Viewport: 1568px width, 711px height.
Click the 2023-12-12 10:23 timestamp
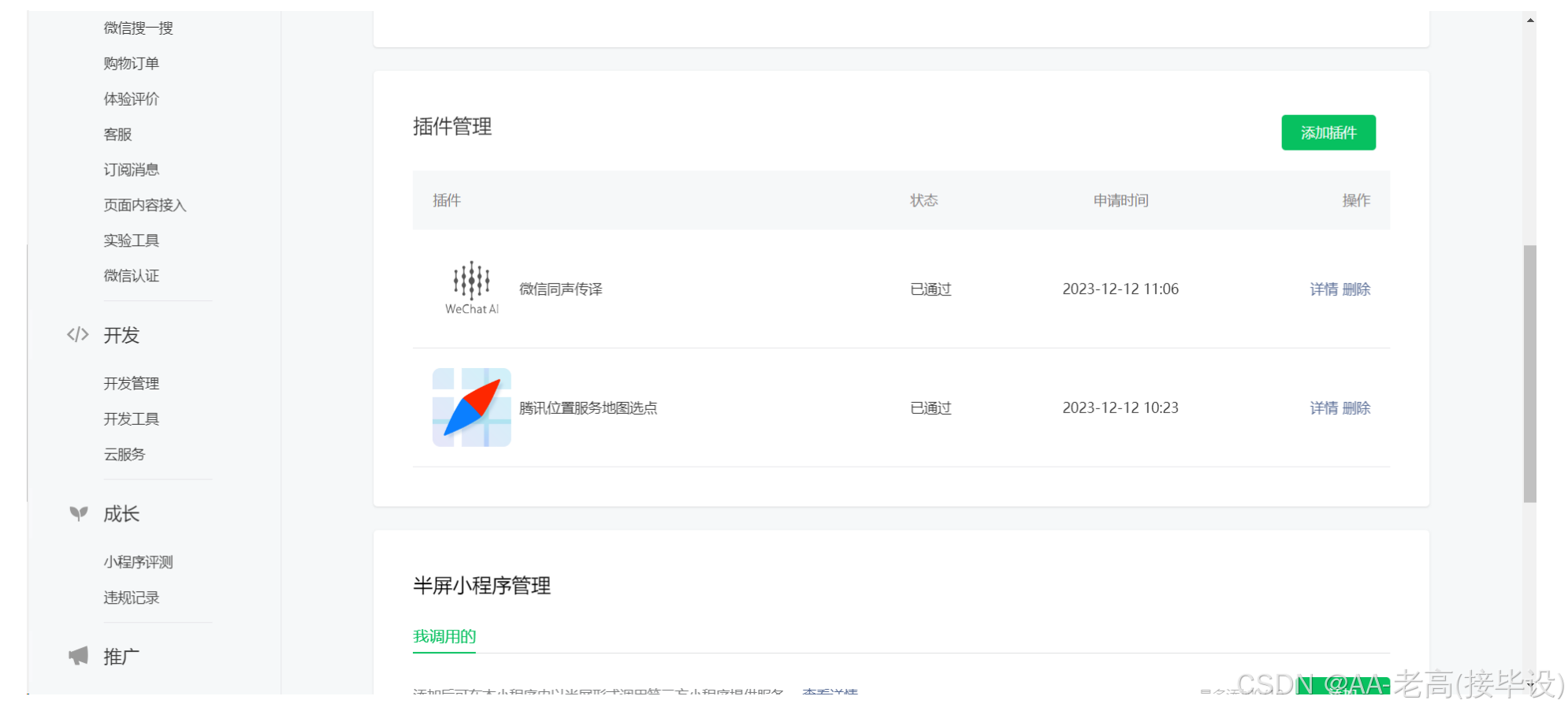(x=1120, y=408)
